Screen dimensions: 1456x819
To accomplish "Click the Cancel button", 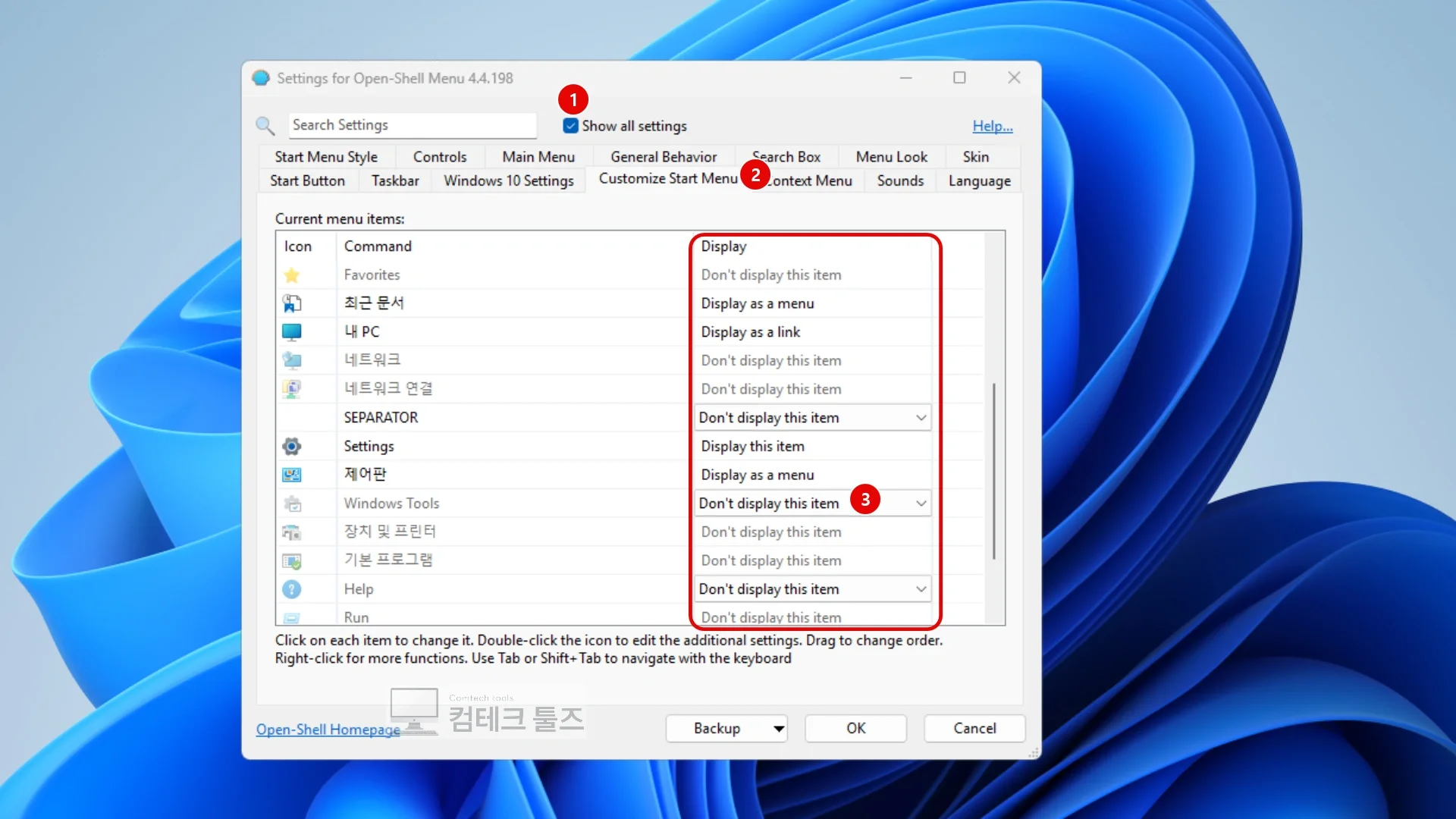I will pyautogui.click(x=974, y=729).
